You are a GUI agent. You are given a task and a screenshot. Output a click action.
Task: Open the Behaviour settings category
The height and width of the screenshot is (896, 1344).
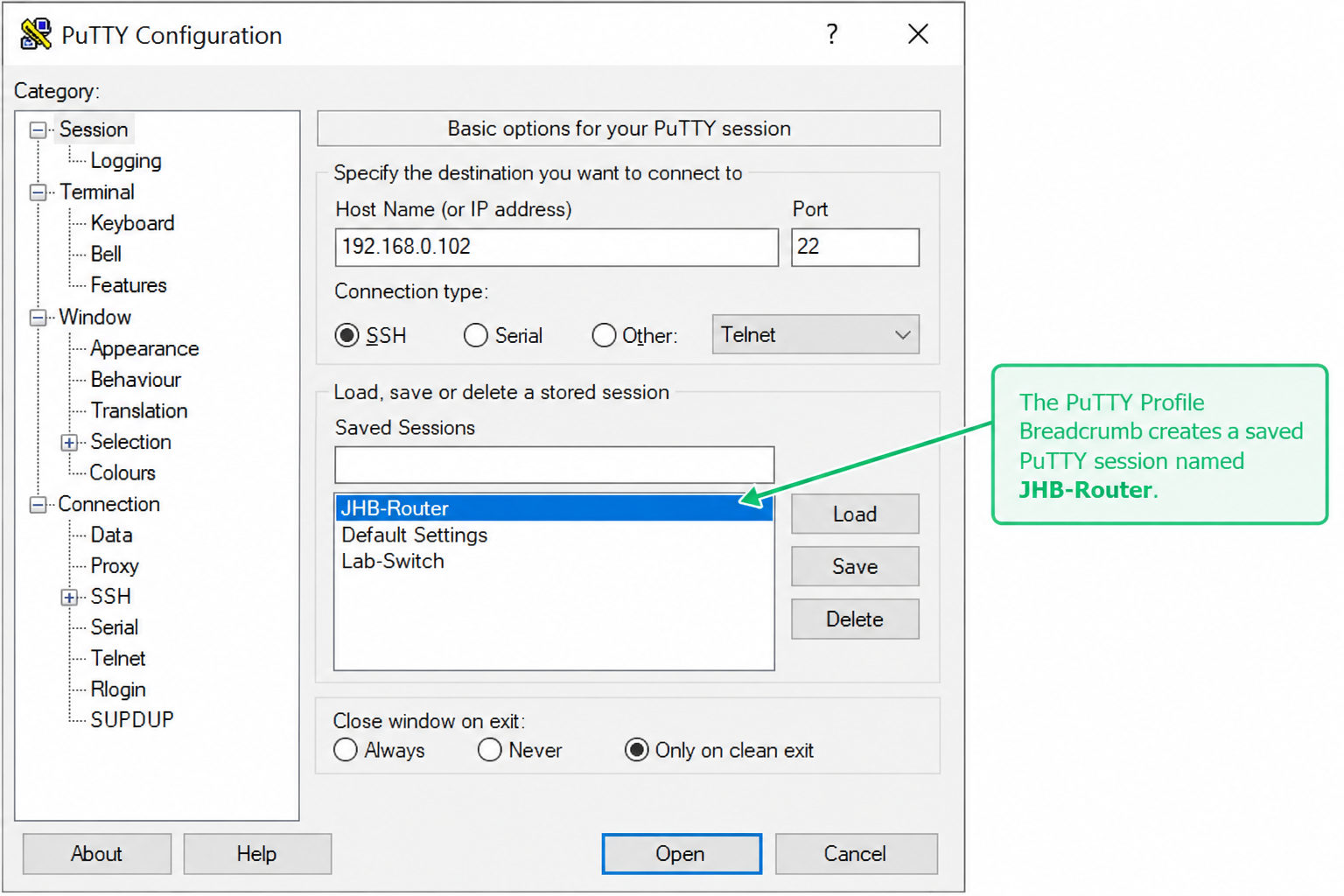click(x=136, y=380)
